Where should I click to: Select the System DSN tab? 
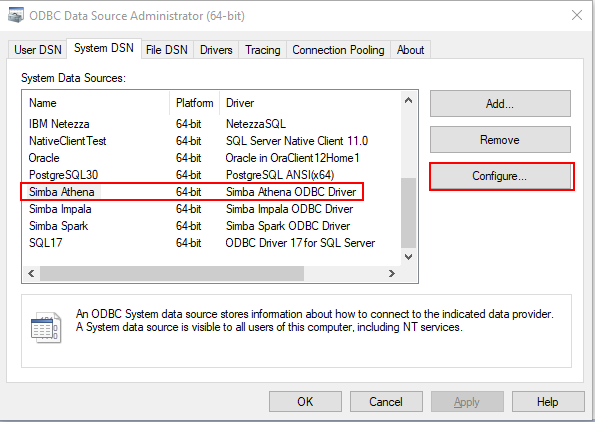coord(104,48)
